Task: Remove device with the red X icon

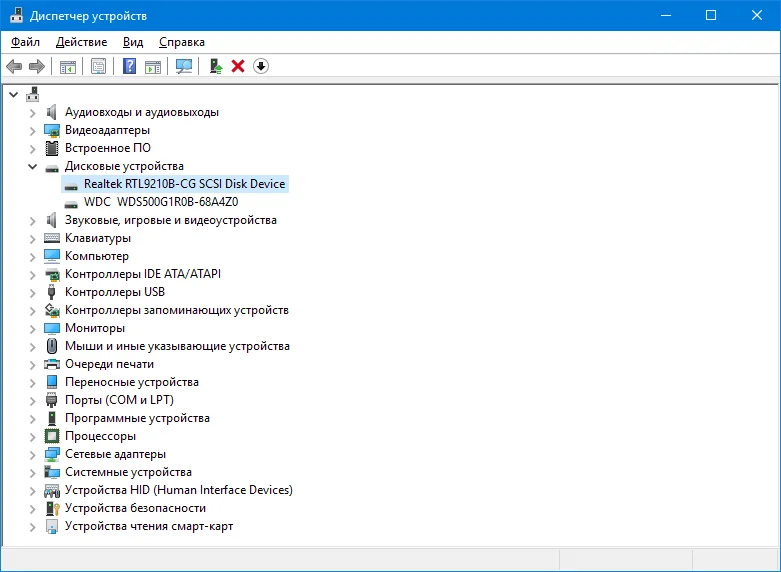Action: [238, 66]
